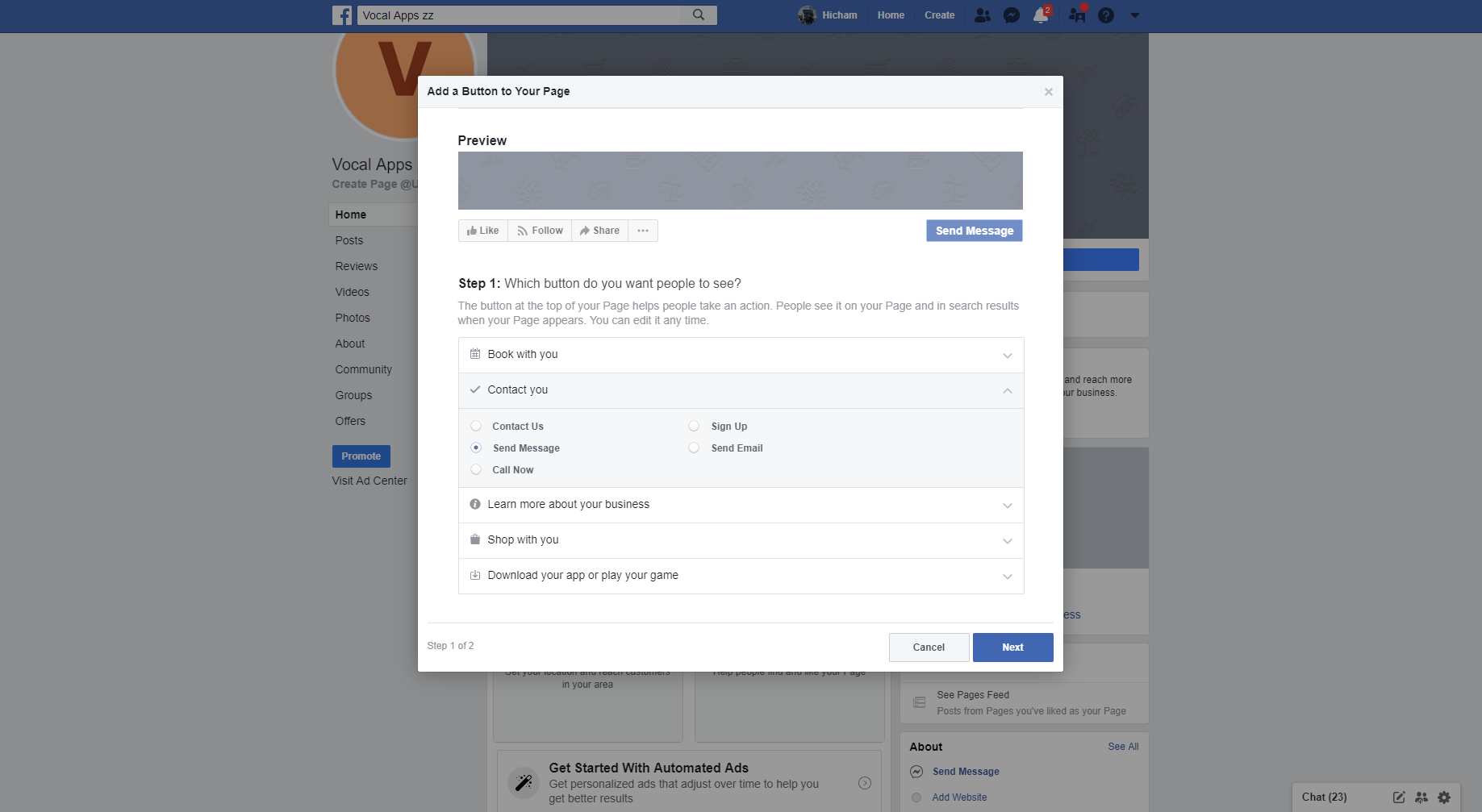Select the Contact Us radio button
Screen dimensions: 1482x812
pyautogui.click(x=476, y=426)
